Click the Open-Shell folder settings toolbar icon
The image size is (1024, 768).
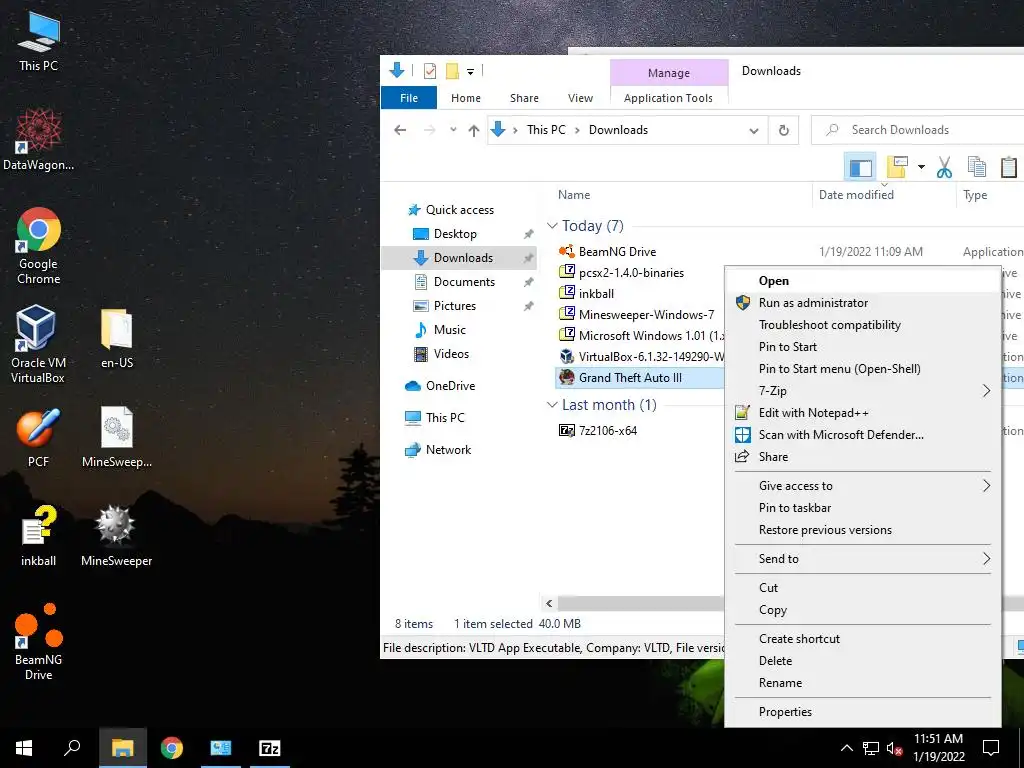pyautogui.click(x=897, y=167)
